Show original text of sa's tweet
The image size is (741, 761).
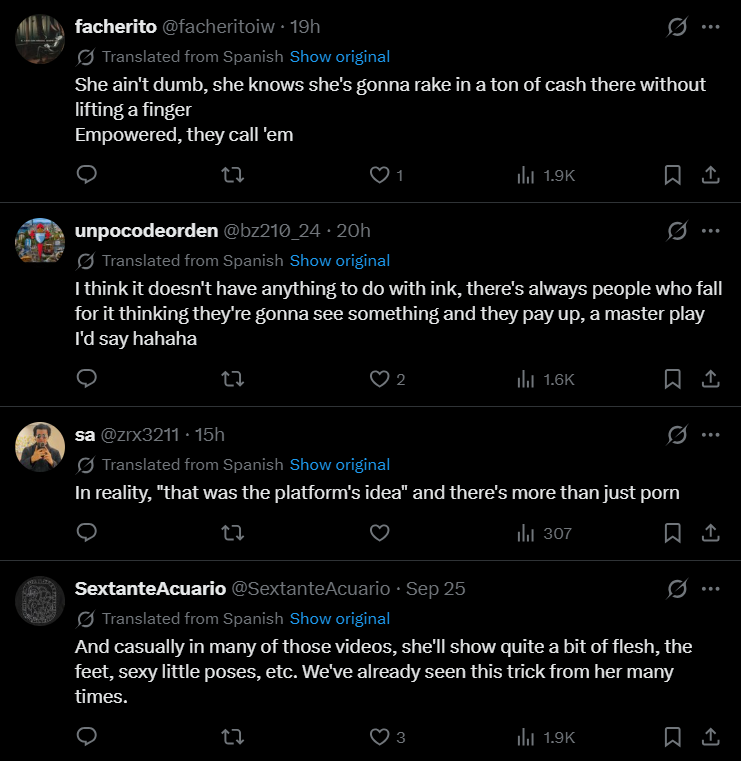tap(340, 464)
